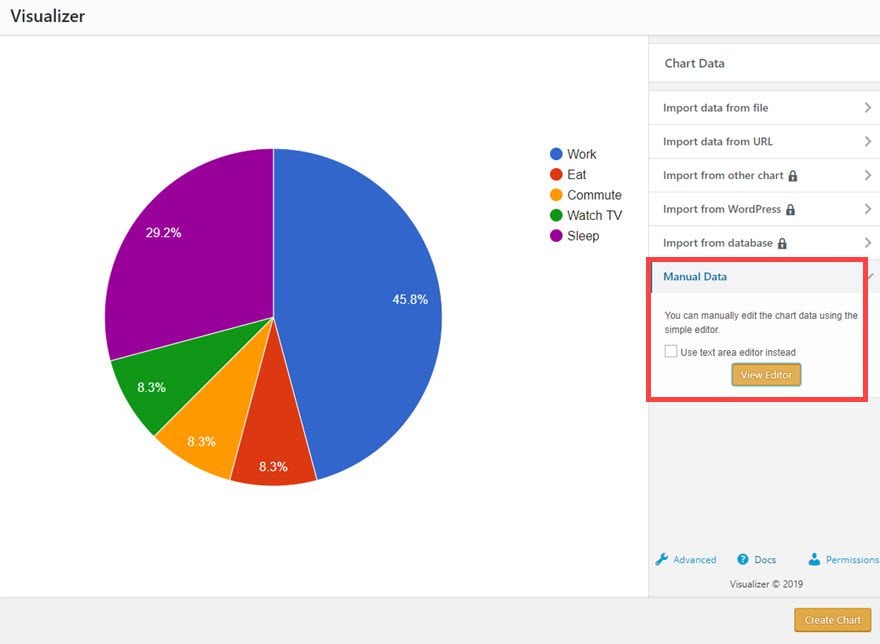Click the Create Chart button
Screen dimensions: 880x644
click(x=832, y=620)
